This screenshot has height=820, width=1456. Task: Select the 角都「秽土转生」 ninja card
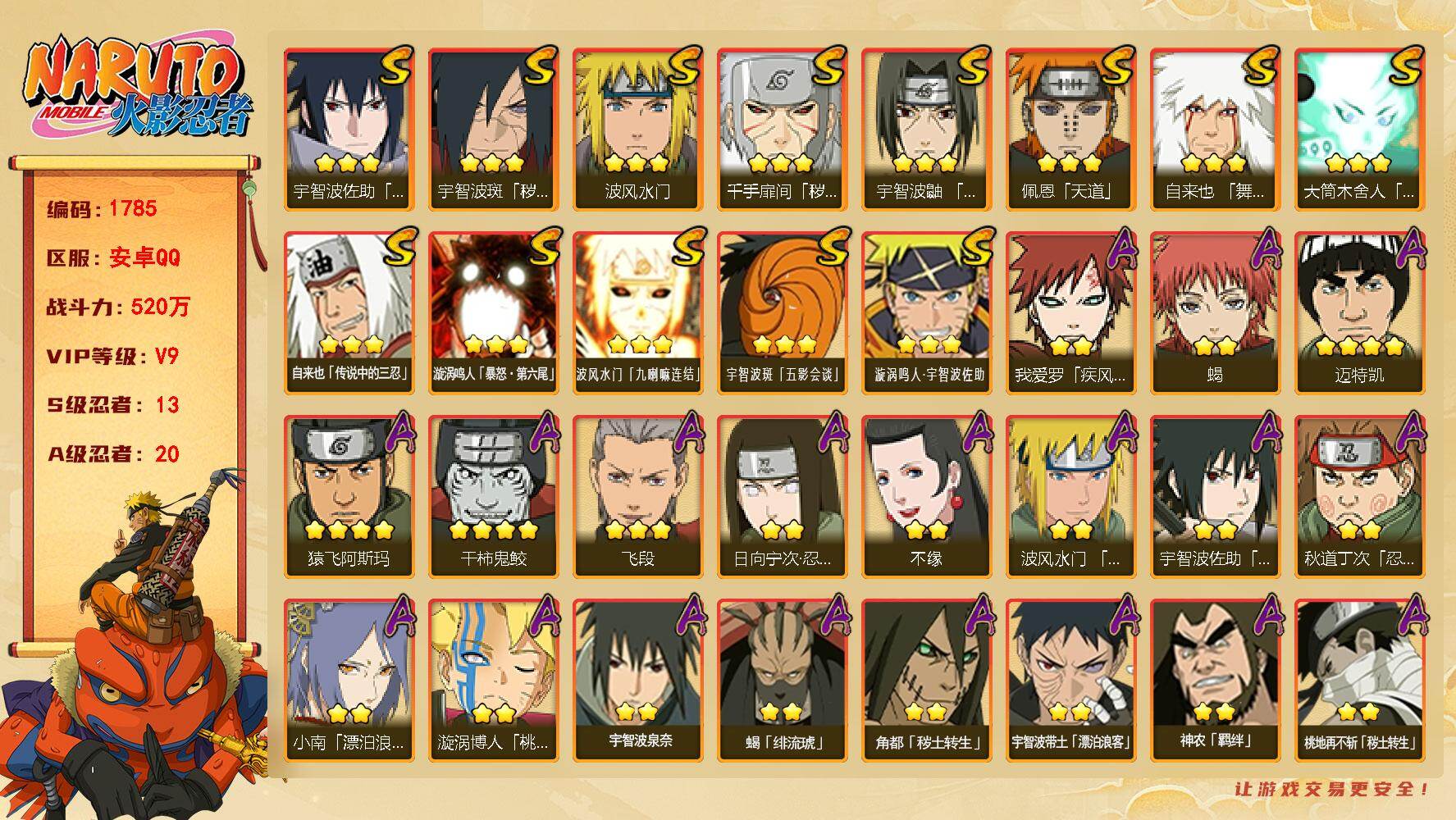coord(926,680)
